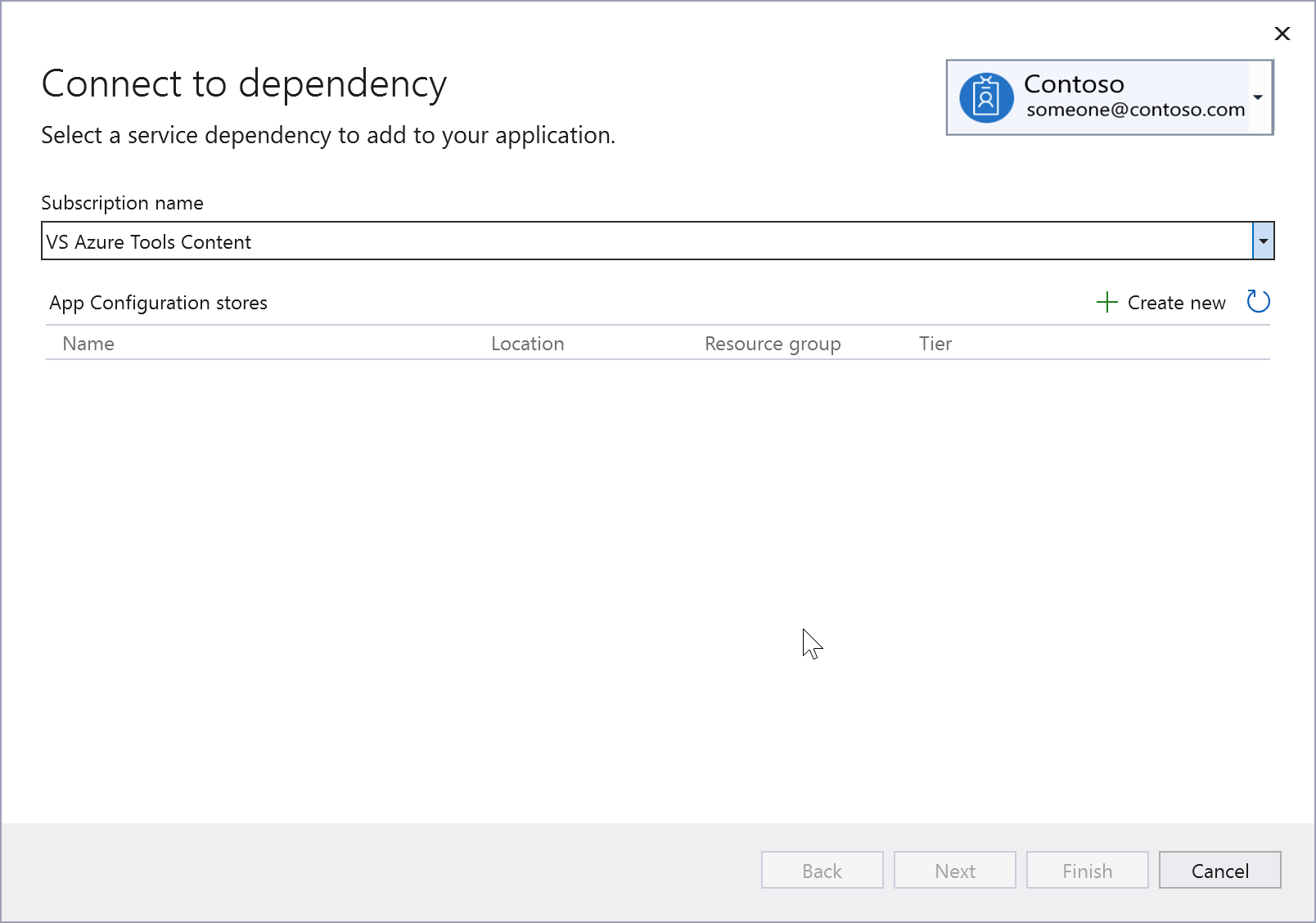Sort stores by the Name column header
The width and height of the screenshot is (1316, 923).
tap(88, 344)
